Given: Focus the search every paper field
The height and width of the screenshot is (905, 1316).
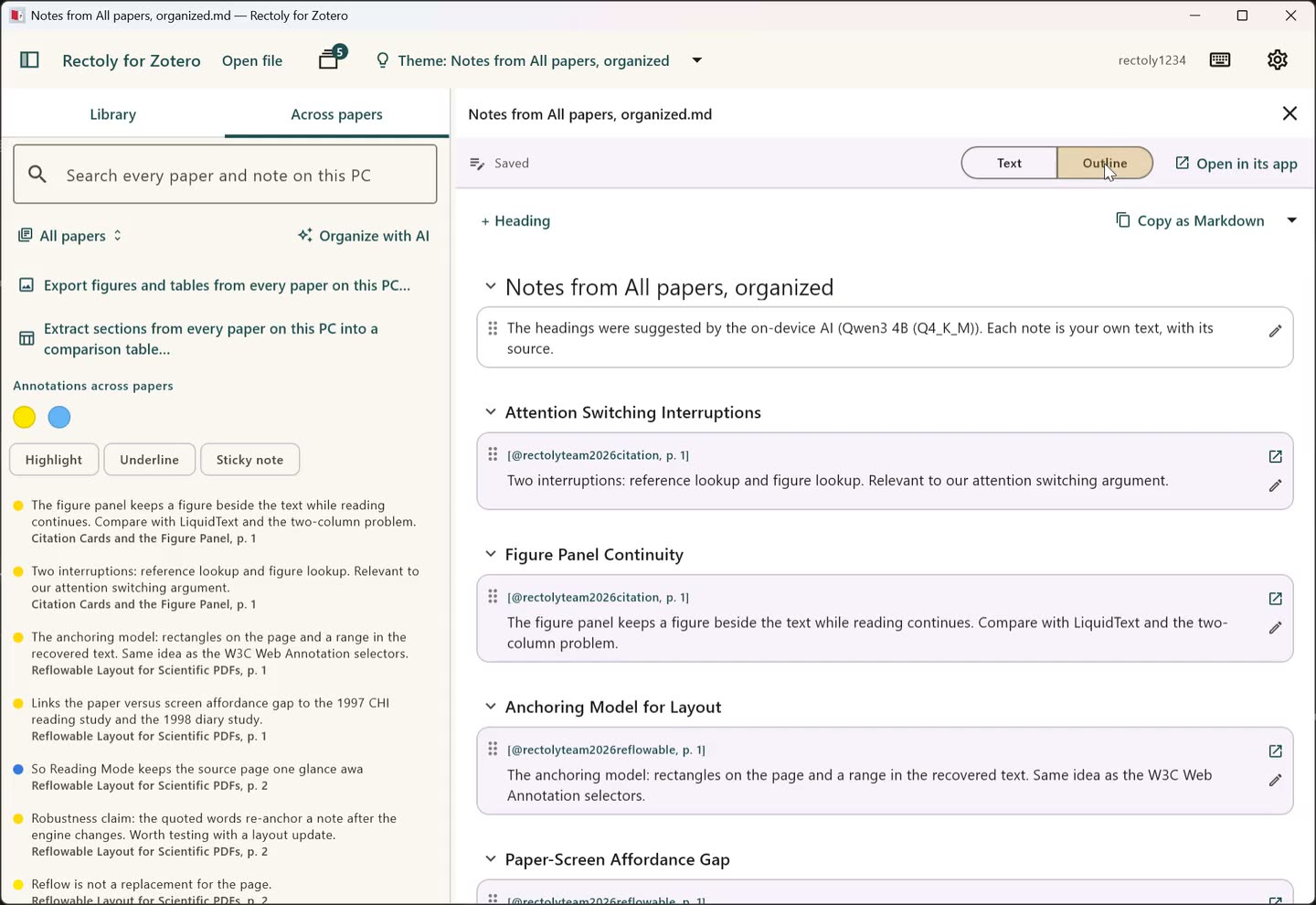Looking at the screenshot, I should click(225, 175).
